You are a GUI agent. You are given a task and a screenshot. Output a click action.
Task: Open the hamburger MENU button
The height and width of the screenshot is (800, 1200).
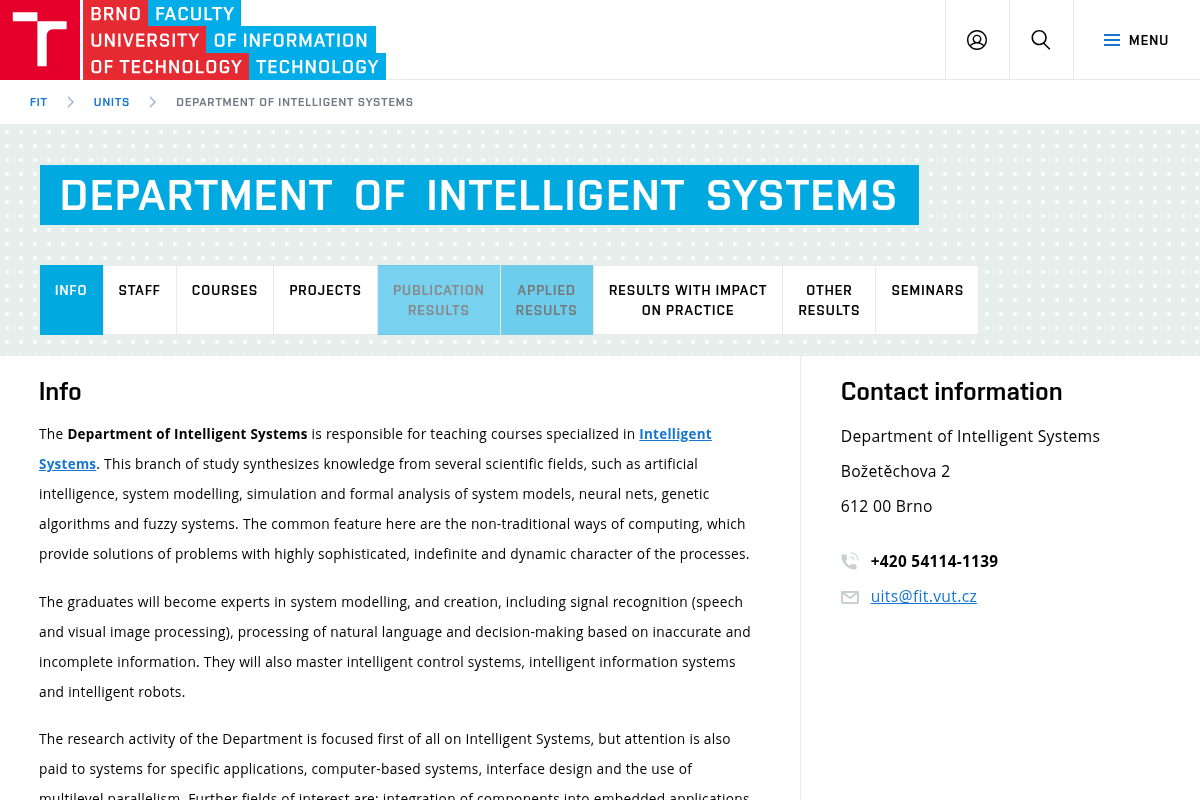point(1137,40)
